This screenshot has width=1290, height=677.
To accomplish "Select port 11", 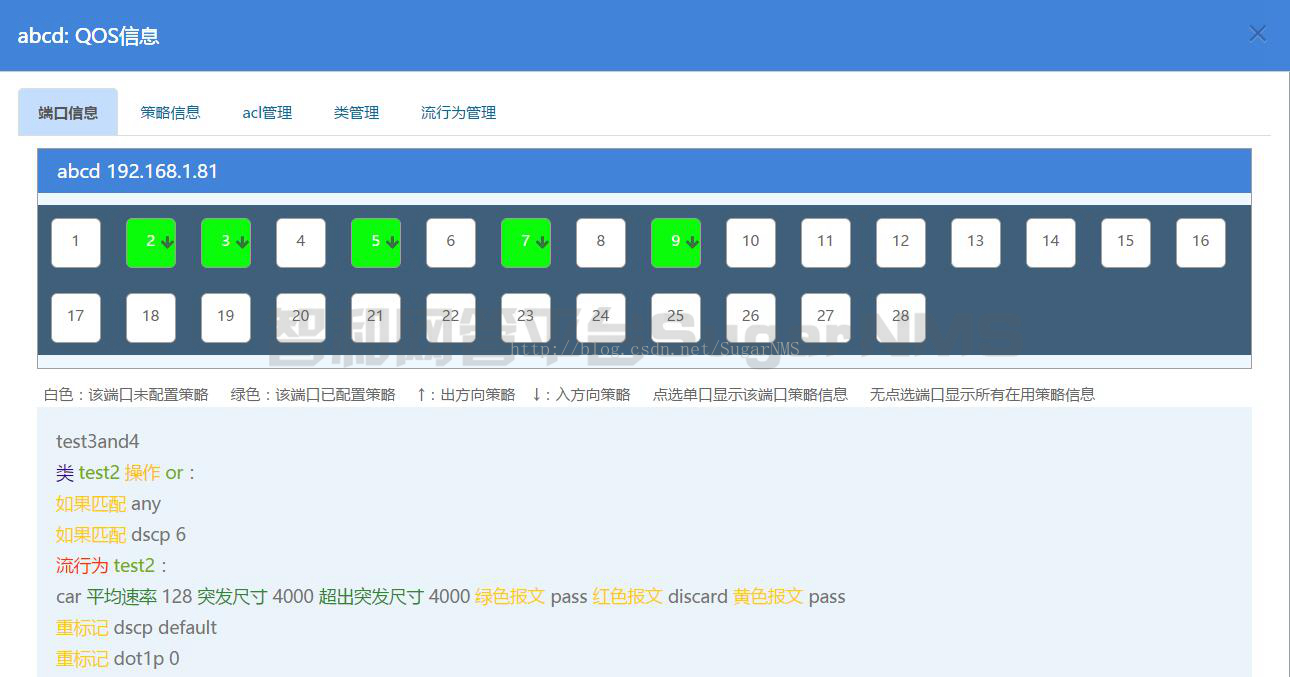I will [x=826, y=243].
